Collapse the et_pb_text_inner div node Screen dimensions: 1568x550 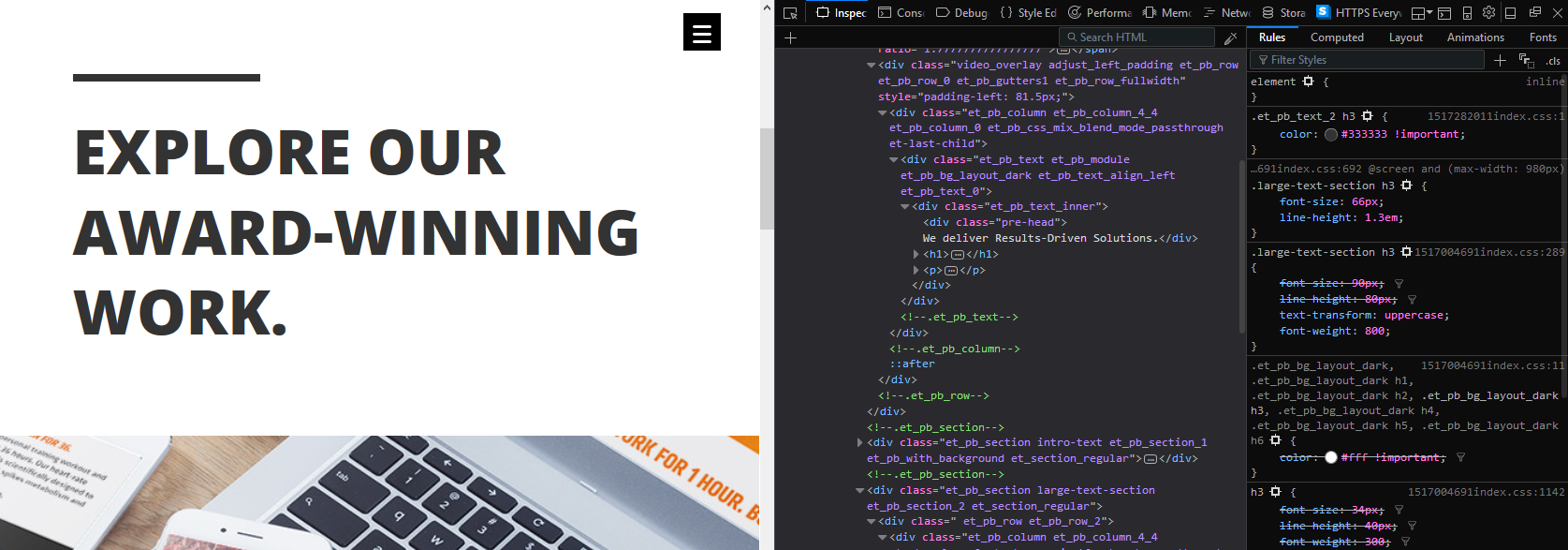tap(905, 207)
